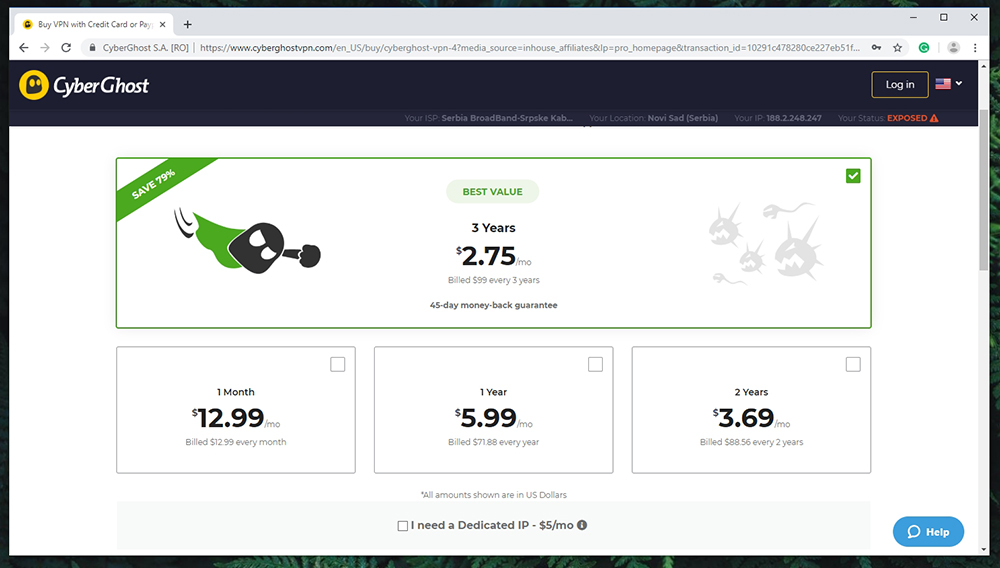
Task: Click the EXPOSED warning triangle icon
Action: [x=934, y=118]
